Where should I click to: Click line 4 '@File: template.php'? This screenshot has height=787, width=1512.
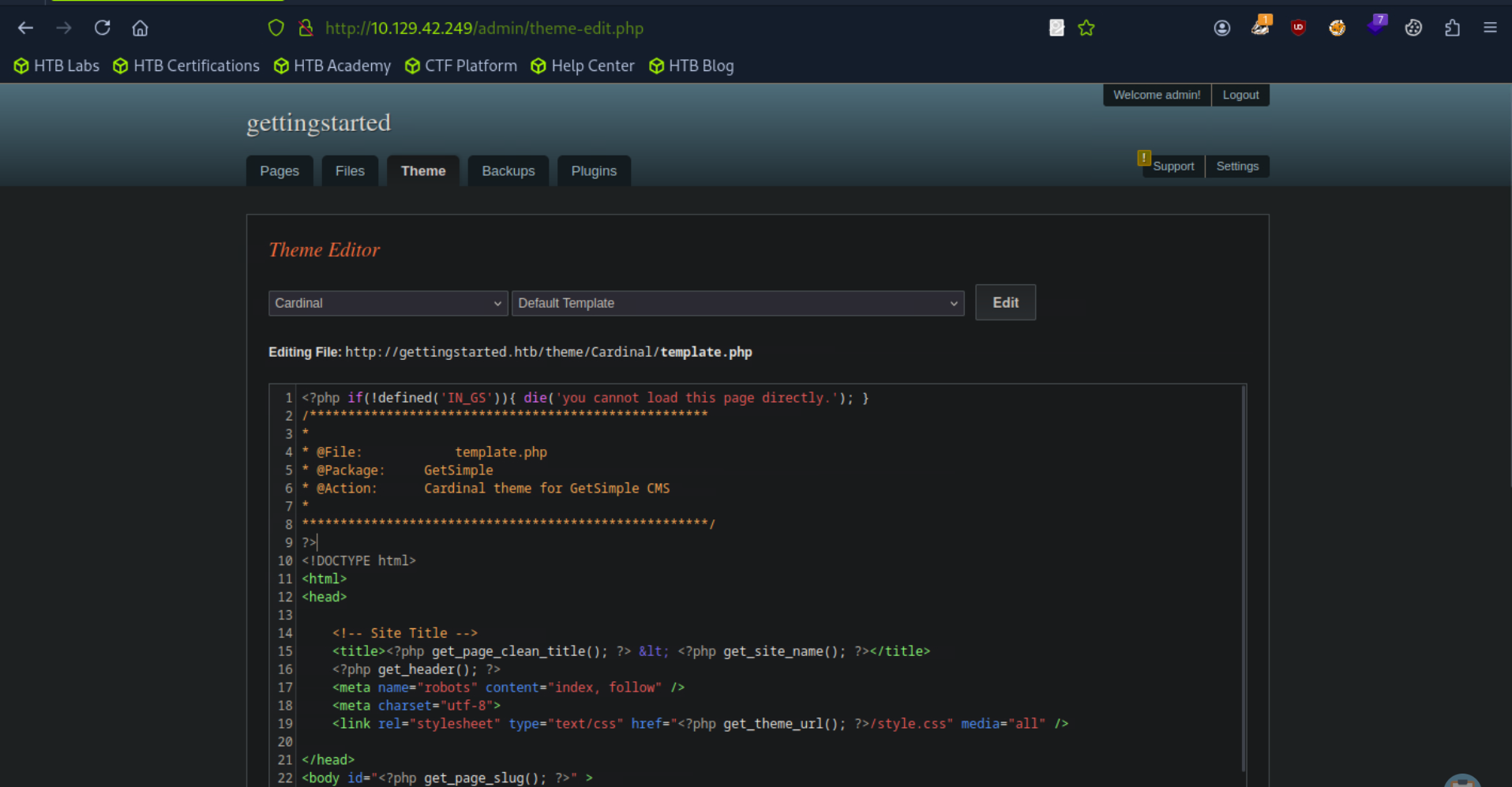pyautogui.click(x=424, y=452)
